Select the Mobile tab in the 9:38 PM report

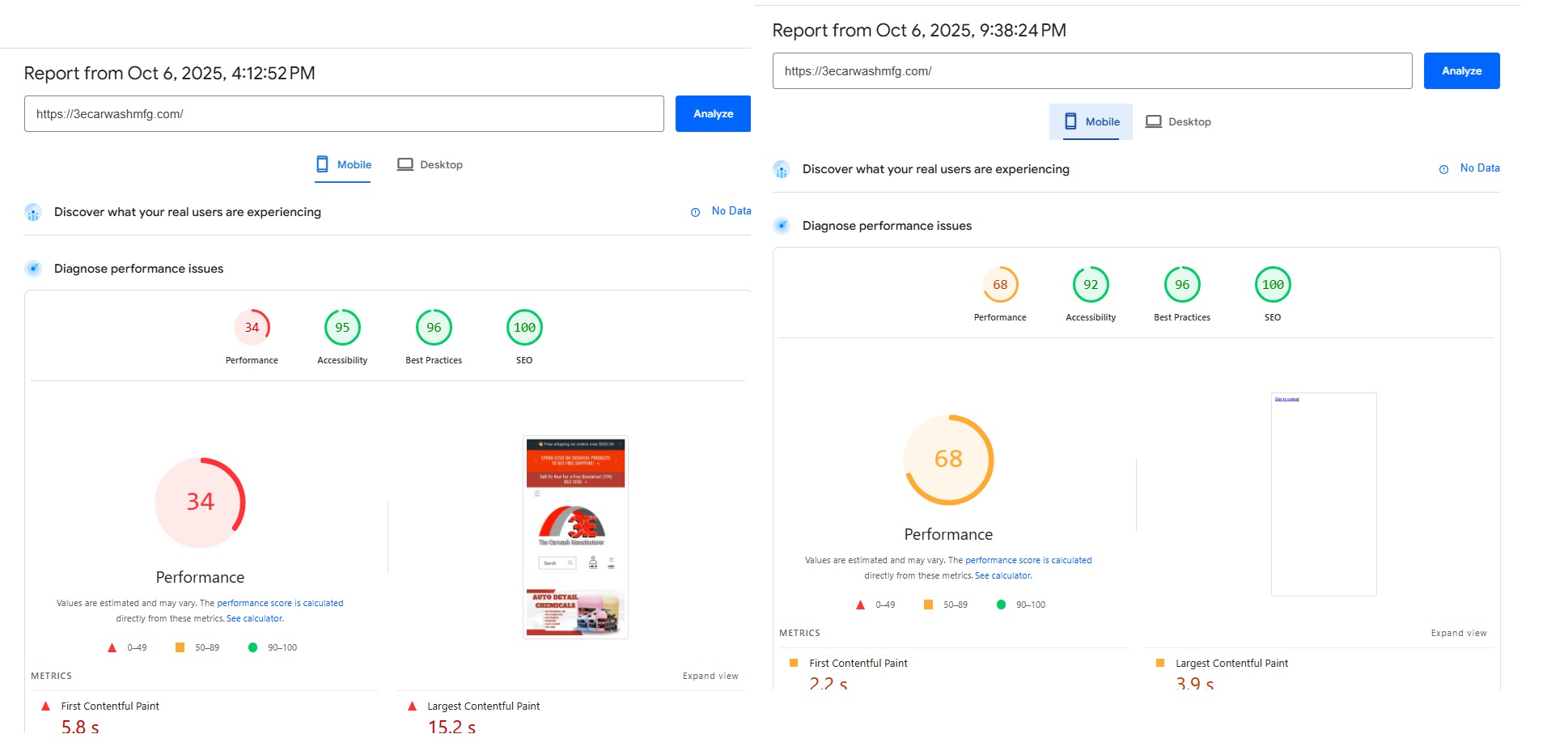tap(1091, 122)
